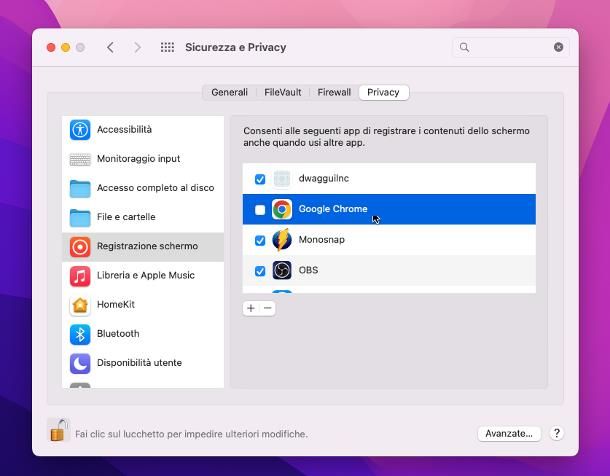The width and height of the screenshot is (610, 476).
Task: Click the Google Chrome app icon
Action: (x=282, y=209)
